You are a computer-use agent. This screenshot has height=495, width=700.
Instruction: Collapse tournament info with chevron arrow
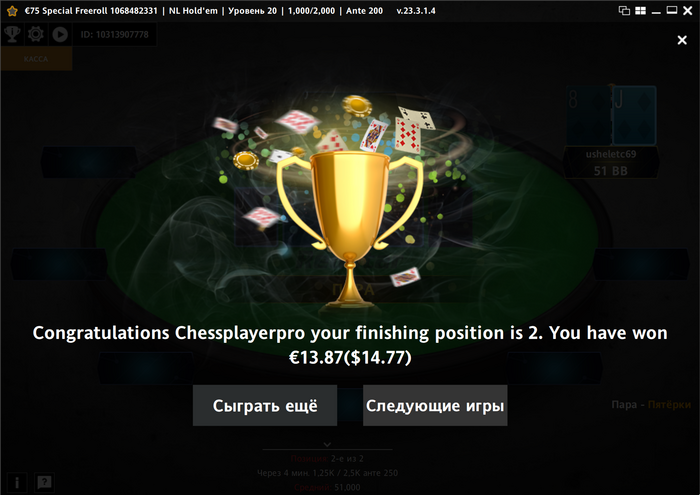tap(327, 445)
